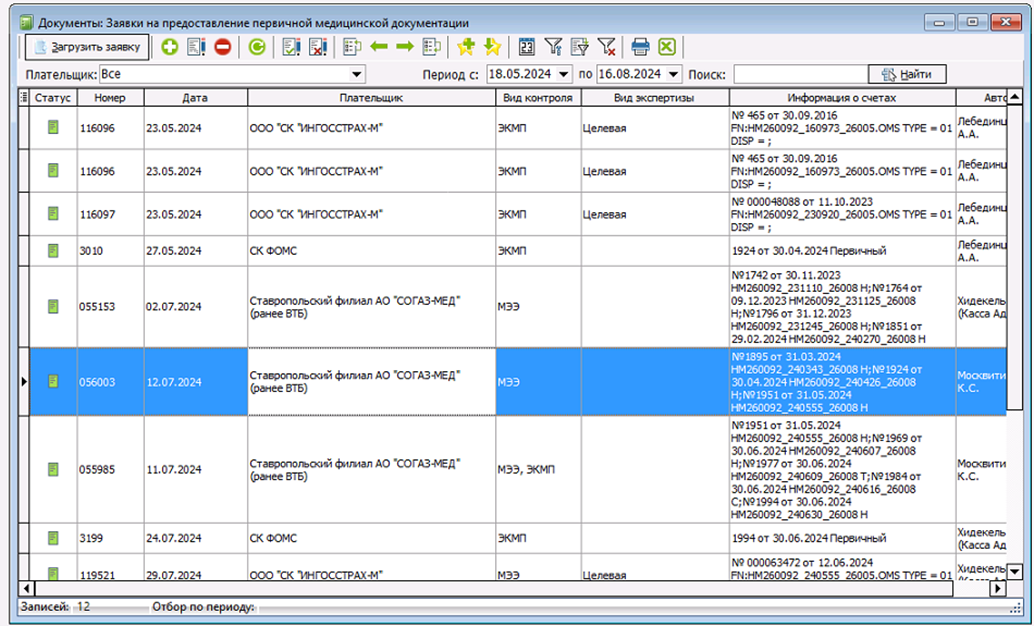Click horizontal scrollbar left arrow
The height and width of the screenshot is (626, 1034).
click(26, 588)
